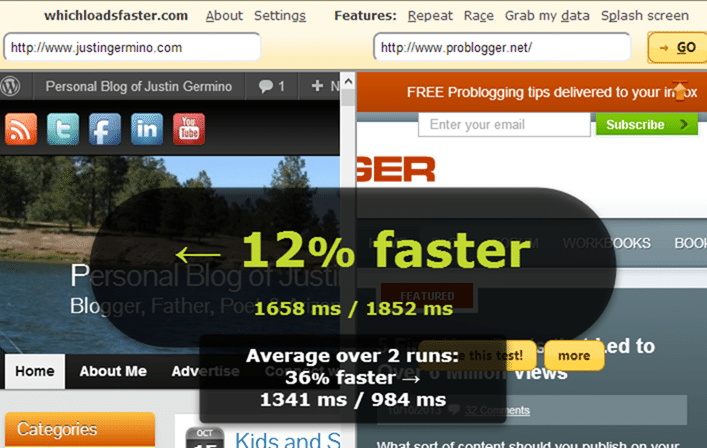Focus the problogger.net URL field
707x448 pixels.
(x=502, y=47)
